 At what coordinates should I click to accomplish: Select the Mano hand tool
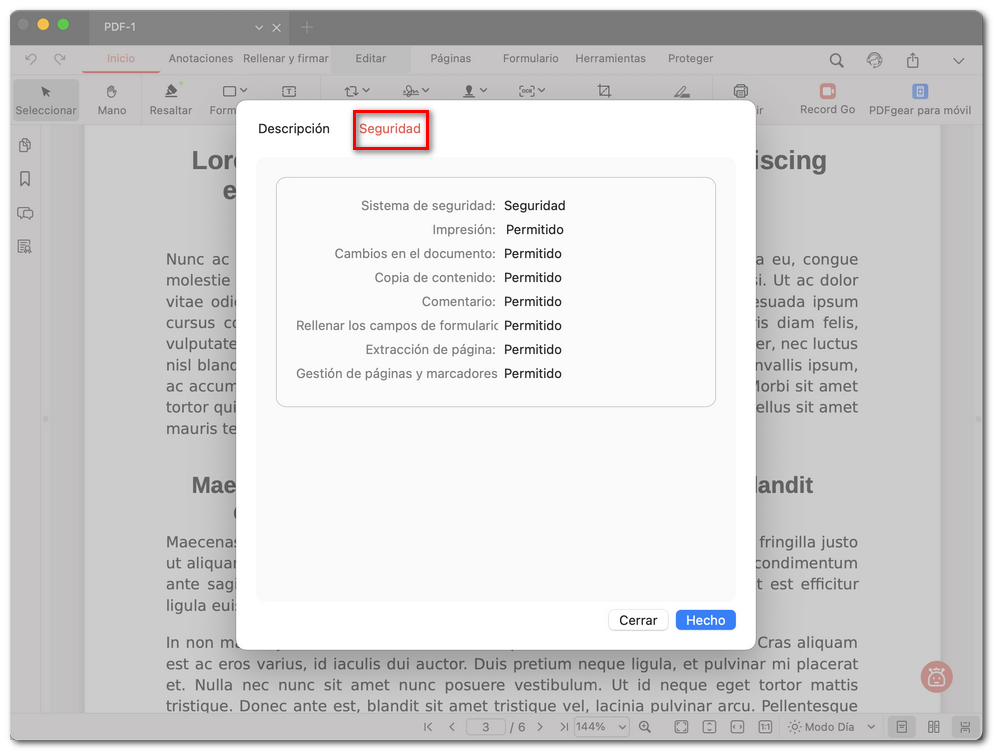click(111, 98)
